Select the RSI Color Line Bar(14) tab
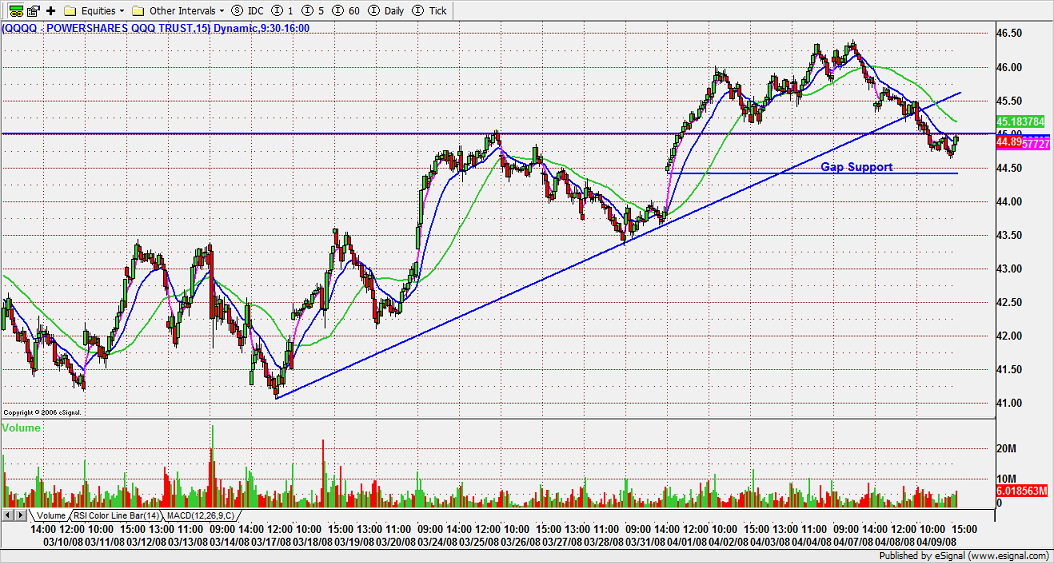This screenshot has height=563, width=1054. tap(117, 515)
